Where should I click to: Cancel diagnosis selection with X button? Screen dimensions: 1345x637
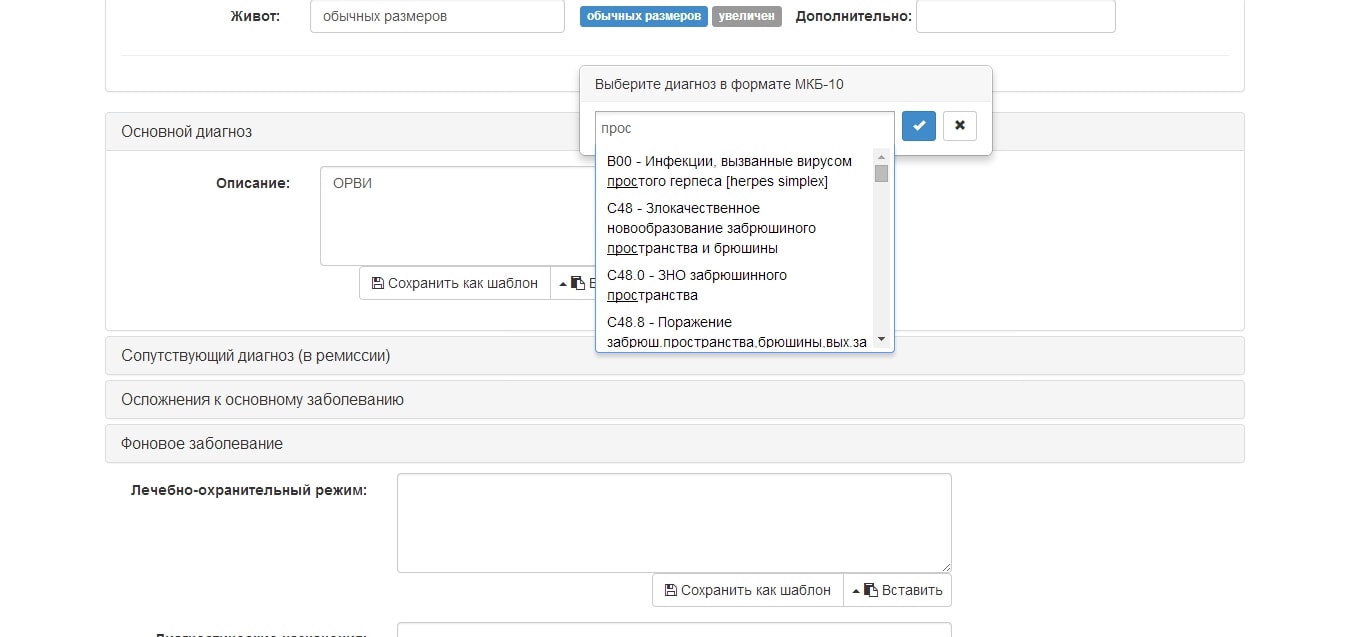point(960,126)
